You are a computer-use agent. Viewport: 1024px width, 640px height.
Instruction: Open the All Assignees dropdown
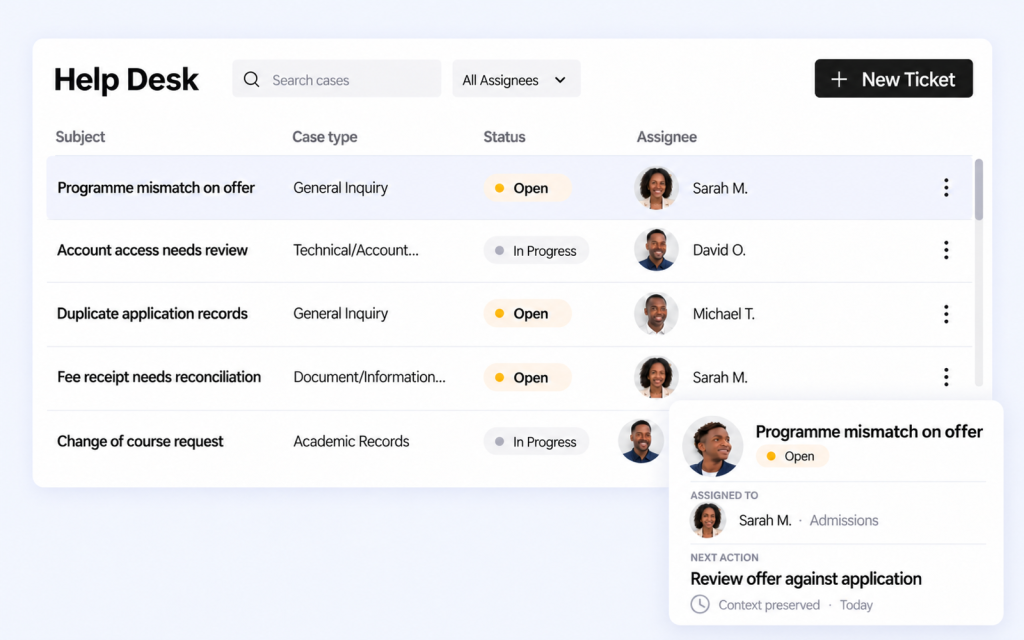coord(516,79)
